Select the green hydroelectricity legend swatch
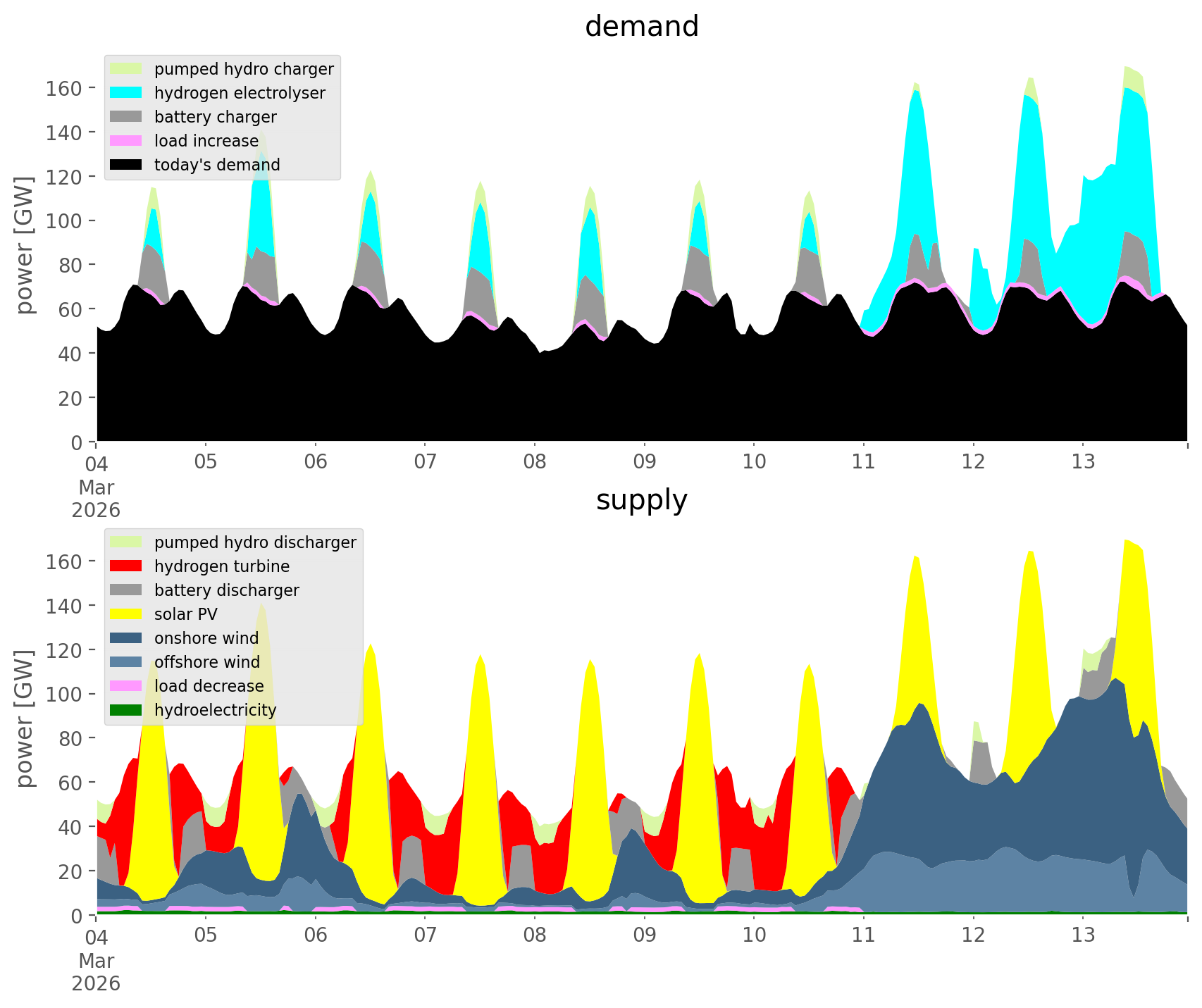 (x=127, y=710)
